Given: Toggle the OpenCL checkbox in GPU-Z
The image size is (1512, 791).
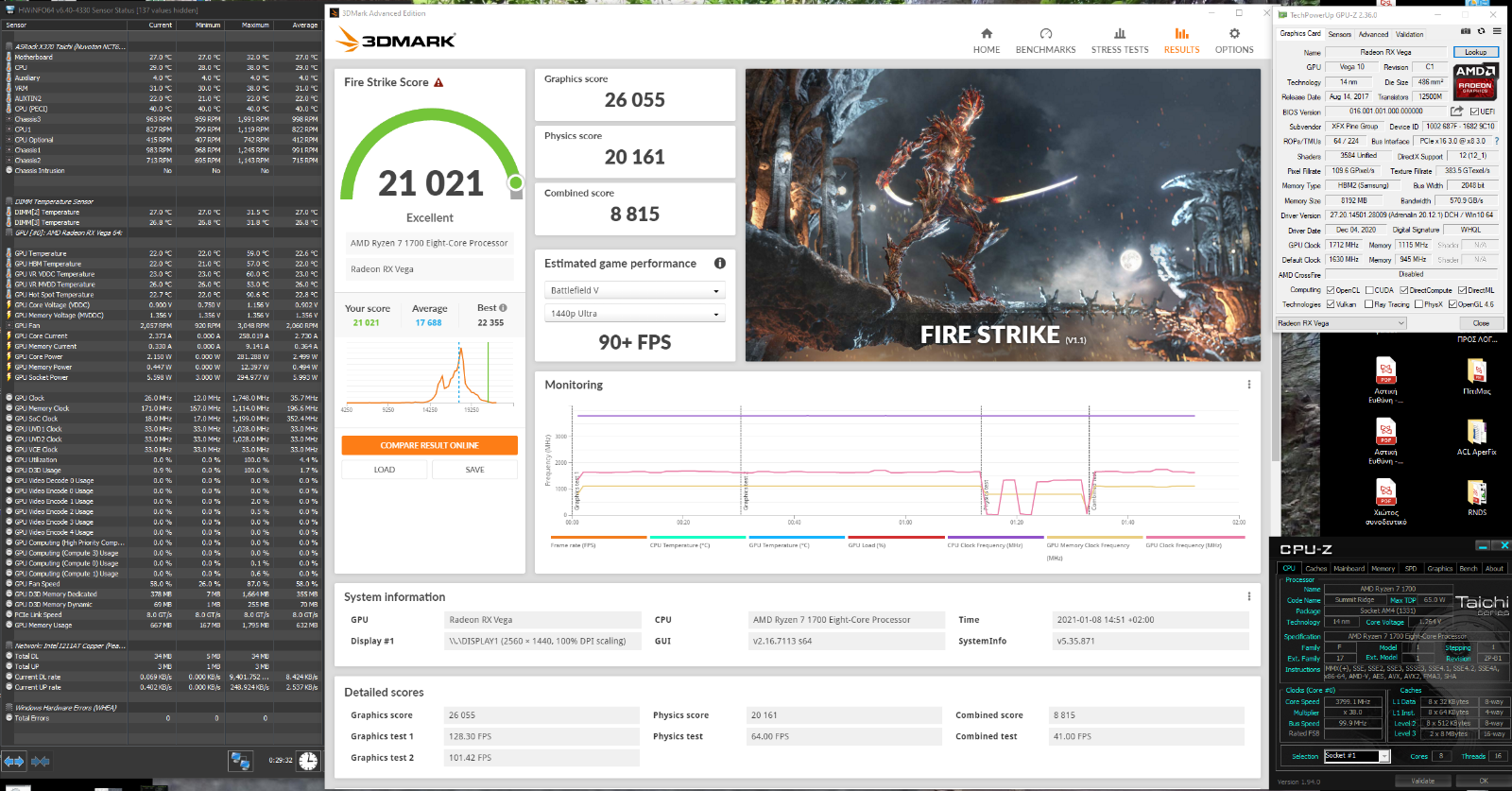Looking at the screenshot, I should (1331, 290).
